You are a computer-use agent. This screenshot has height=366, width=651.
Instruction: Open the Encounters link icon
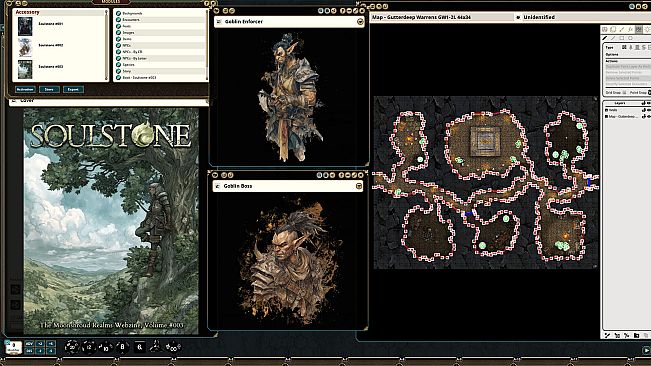pyautogui.click(x=118, y=20)
